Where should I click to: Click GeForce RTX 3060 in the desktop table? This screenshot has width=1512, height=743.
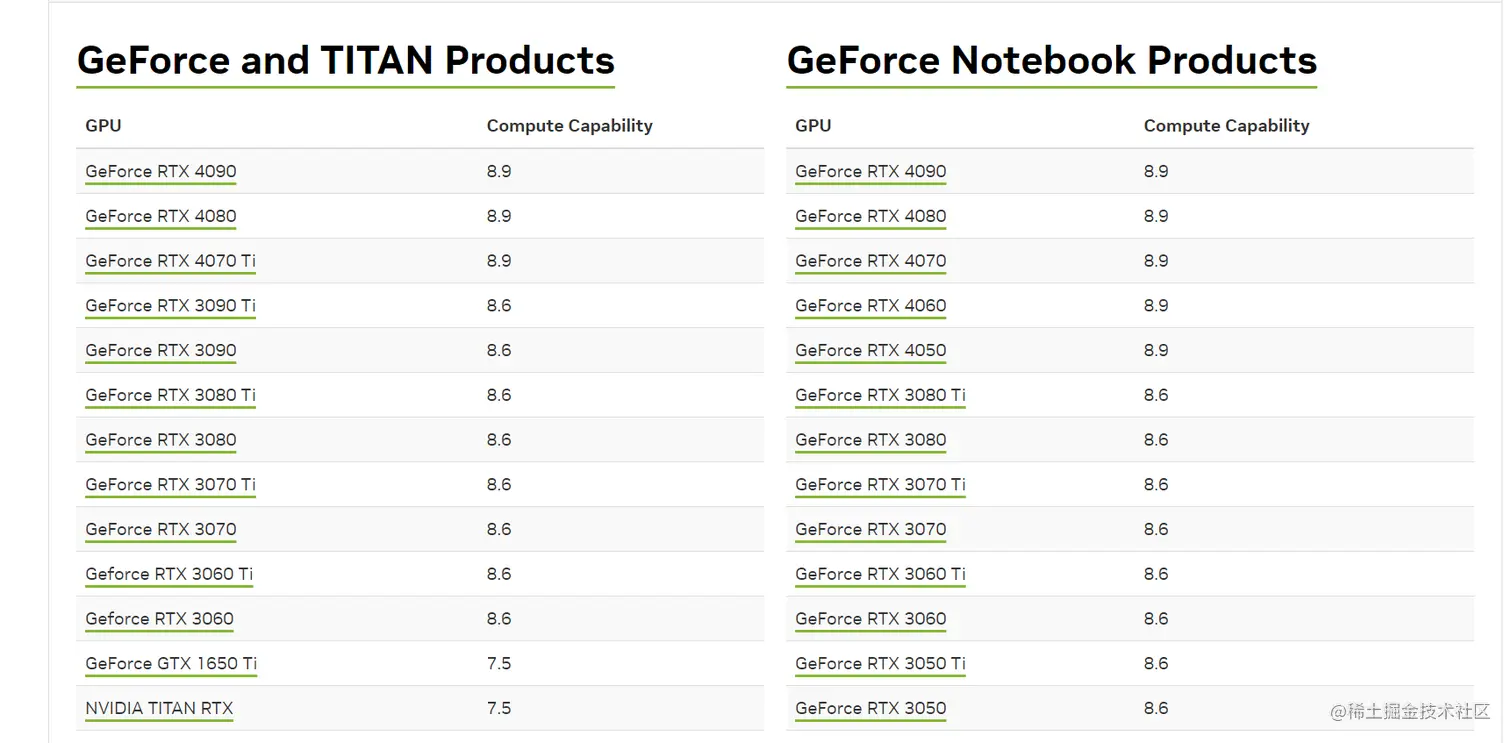coord(159,619)
